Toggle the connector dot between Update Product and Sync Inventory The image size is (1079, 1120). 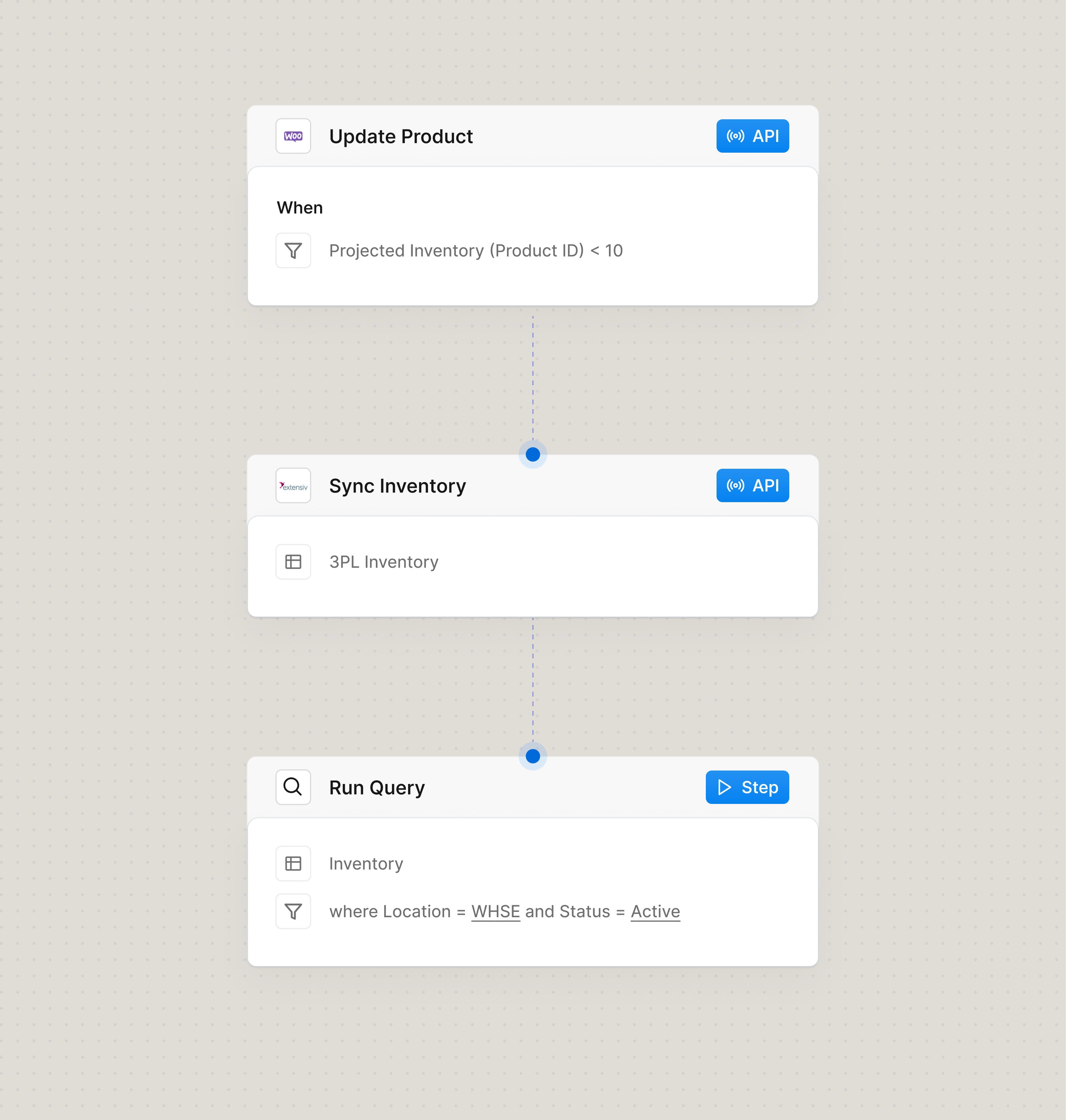pos(532,455)
